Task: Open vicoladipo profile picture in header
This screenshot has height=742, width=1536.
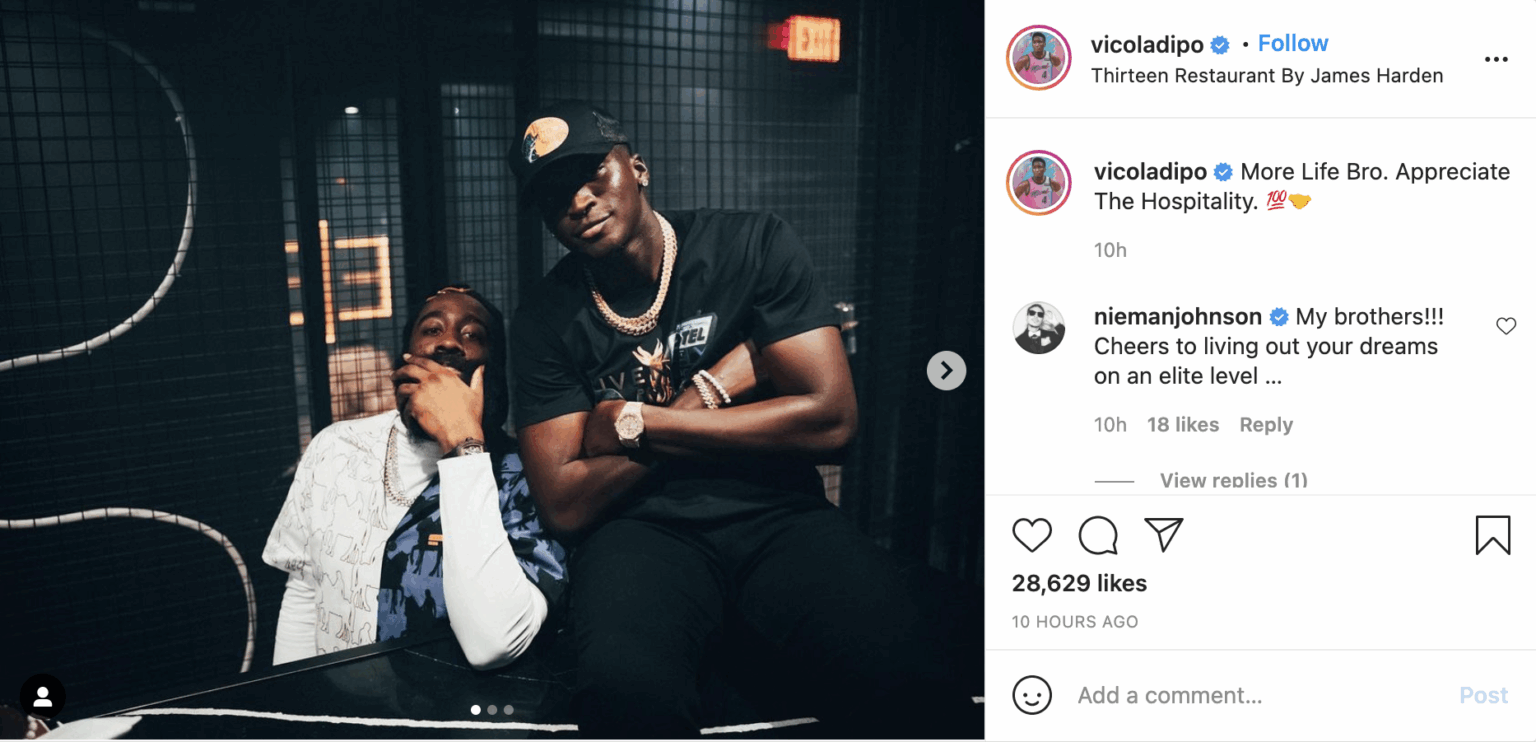Action: click(x=1039, y=59)
